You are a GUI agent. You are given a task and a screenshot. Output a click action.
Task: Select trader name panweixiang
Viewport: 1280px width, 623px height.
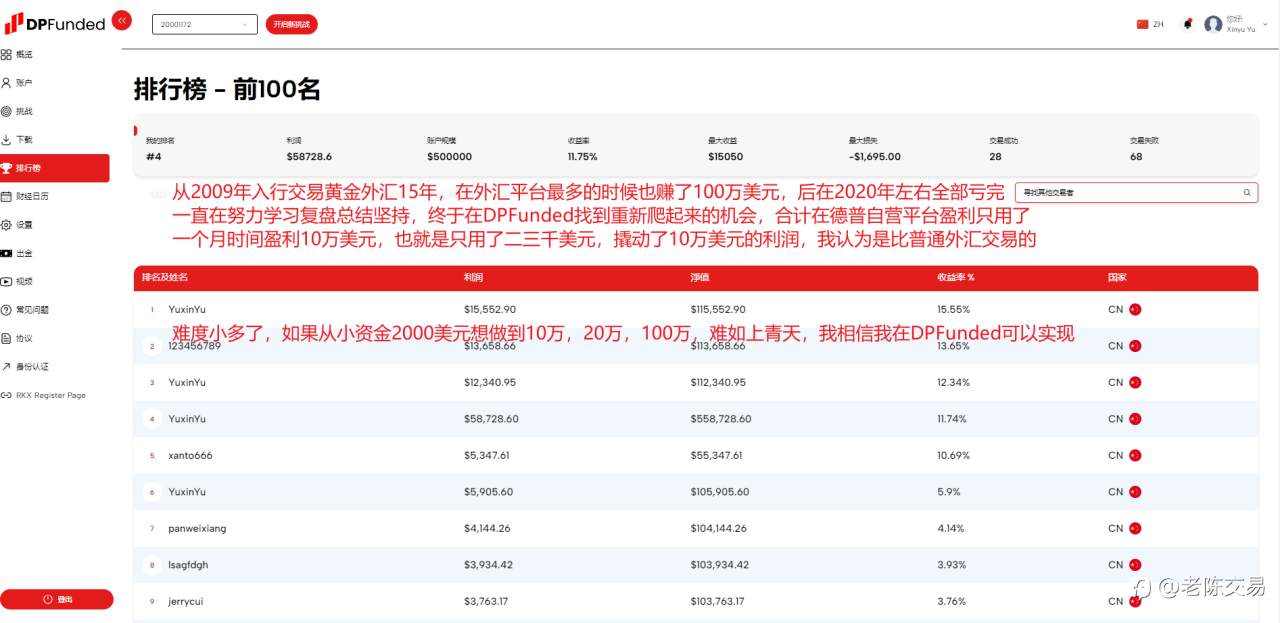(197, 528)
